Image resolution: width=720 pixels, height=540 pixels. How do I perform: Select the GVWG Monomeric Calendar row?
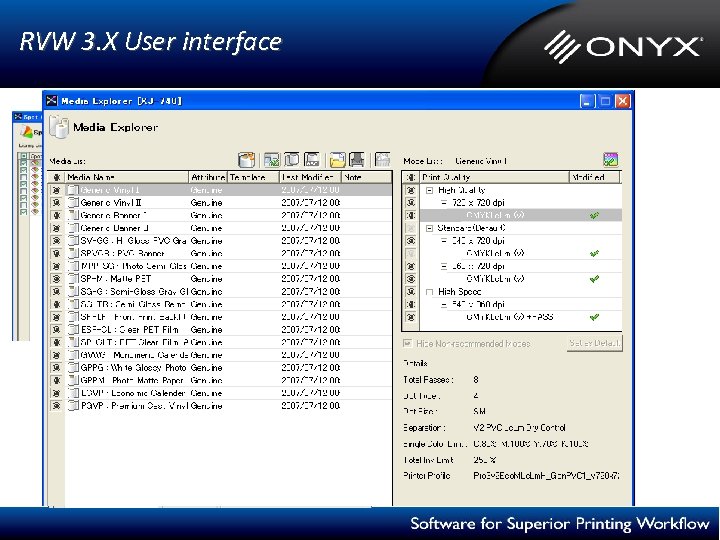click(x=220, y=355)
